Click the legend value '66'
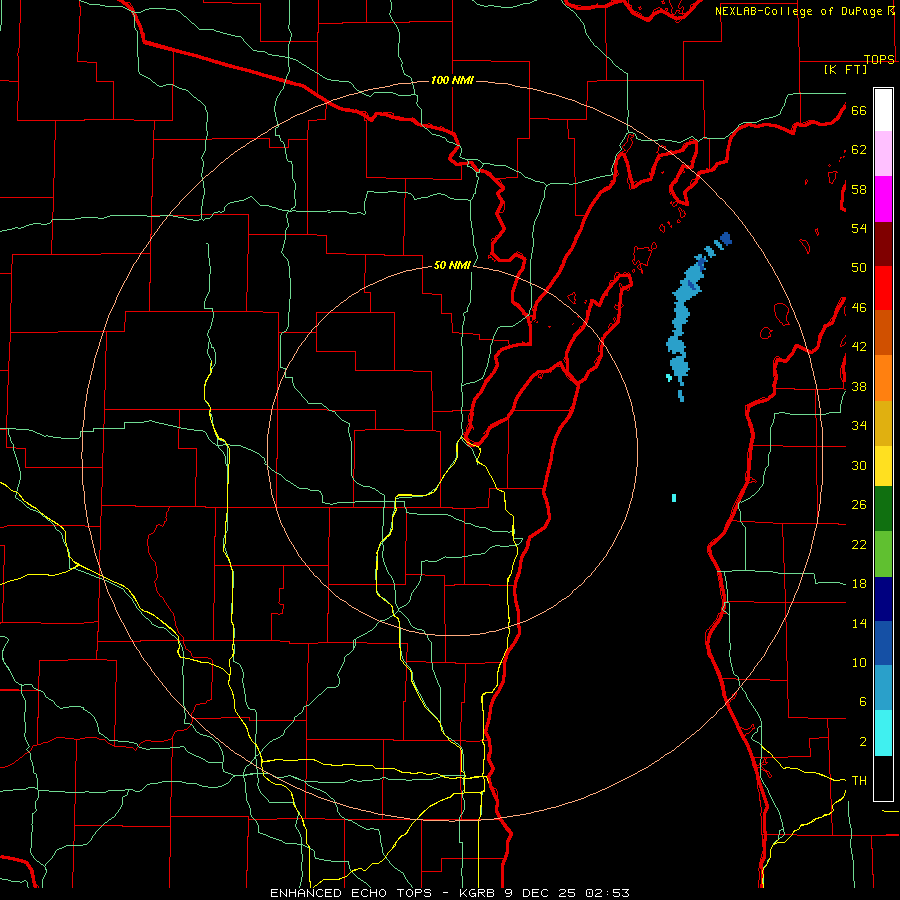900x900 pixels. pyautogui.click(x=859, y=110)
